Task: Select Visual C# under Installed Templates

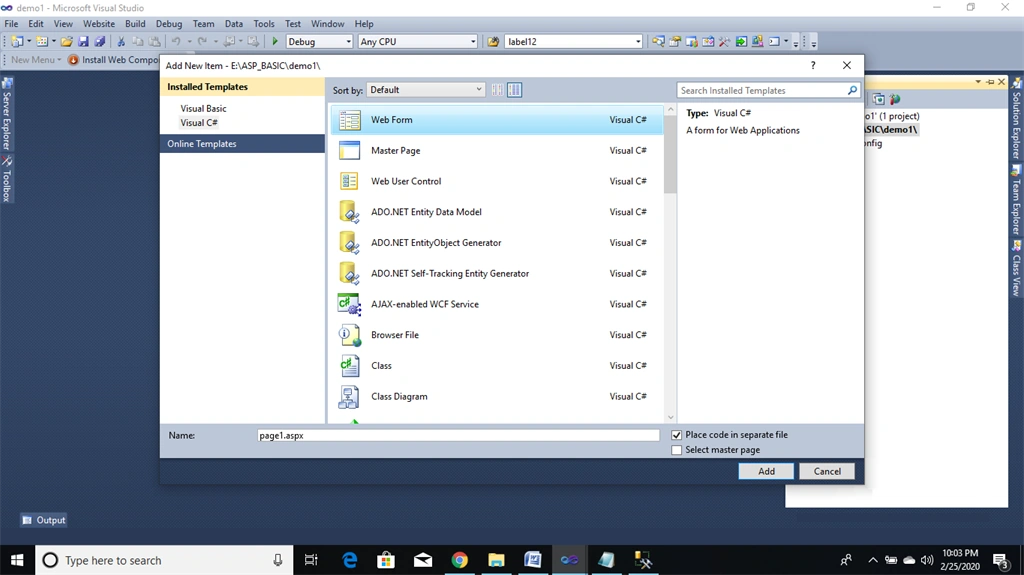Action: point(199,123)
